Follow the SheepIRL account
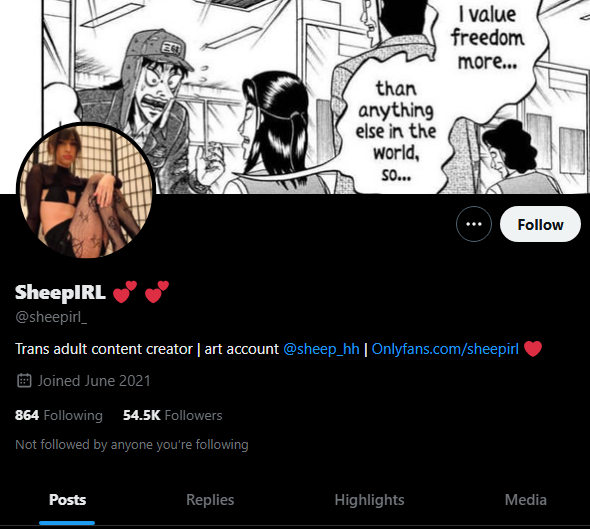590x529 pixels. (540, 224)
